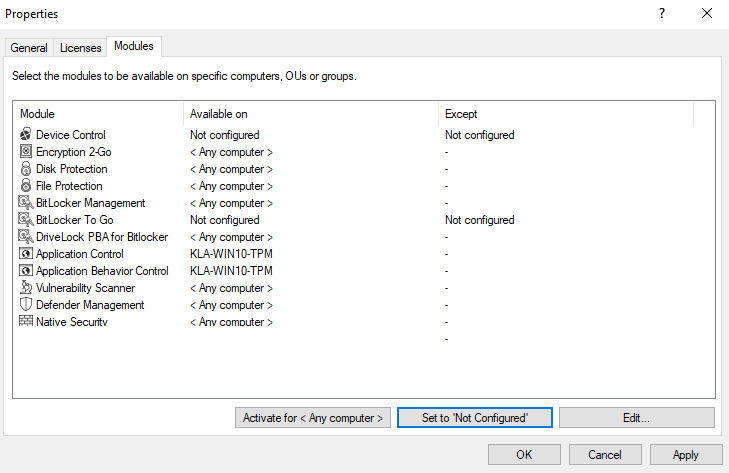Click the Disk Protection padlock icon
Viewport: 729px width, 473px height.
[26, 169]
